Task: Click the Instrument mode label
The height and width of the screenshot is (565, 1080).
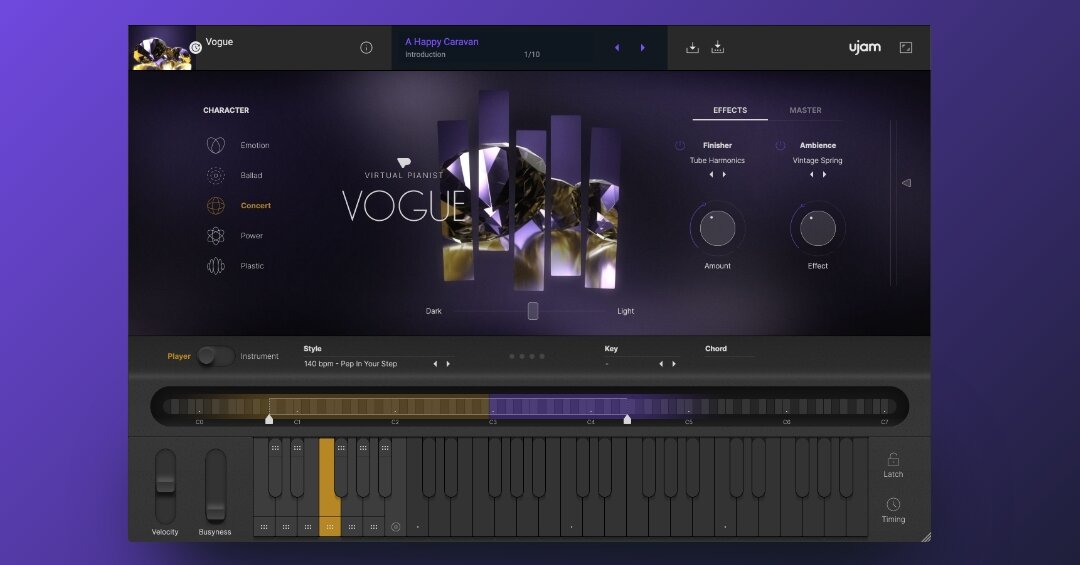Action: tap(260, 356)
